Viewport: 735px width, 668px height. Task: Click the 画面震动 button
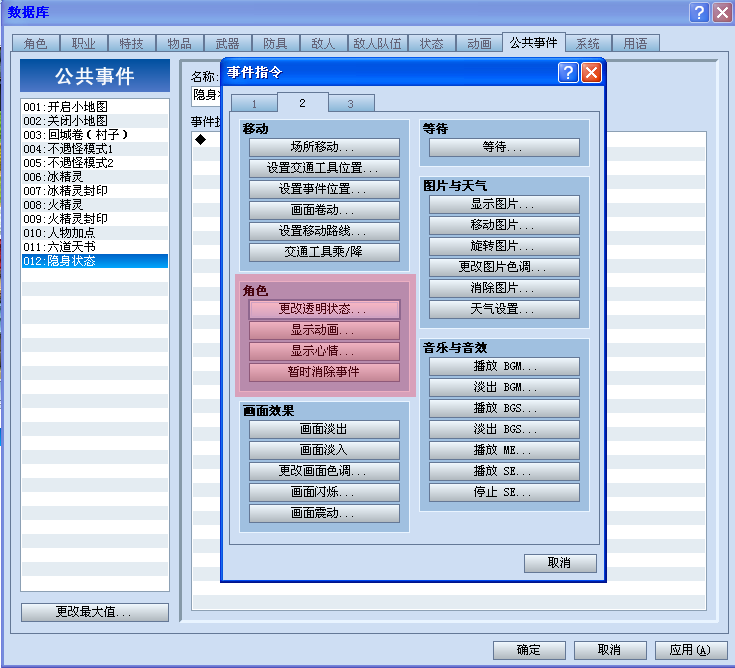(324, 513)
